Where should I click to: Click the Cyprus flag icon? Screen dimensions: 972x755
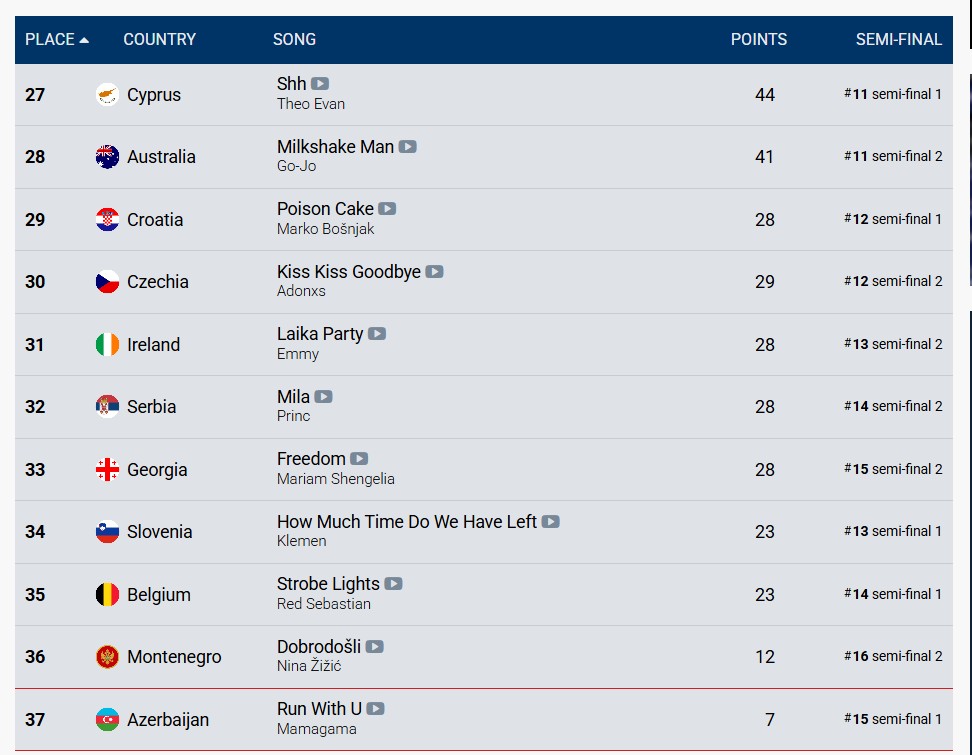pos(107,95)
